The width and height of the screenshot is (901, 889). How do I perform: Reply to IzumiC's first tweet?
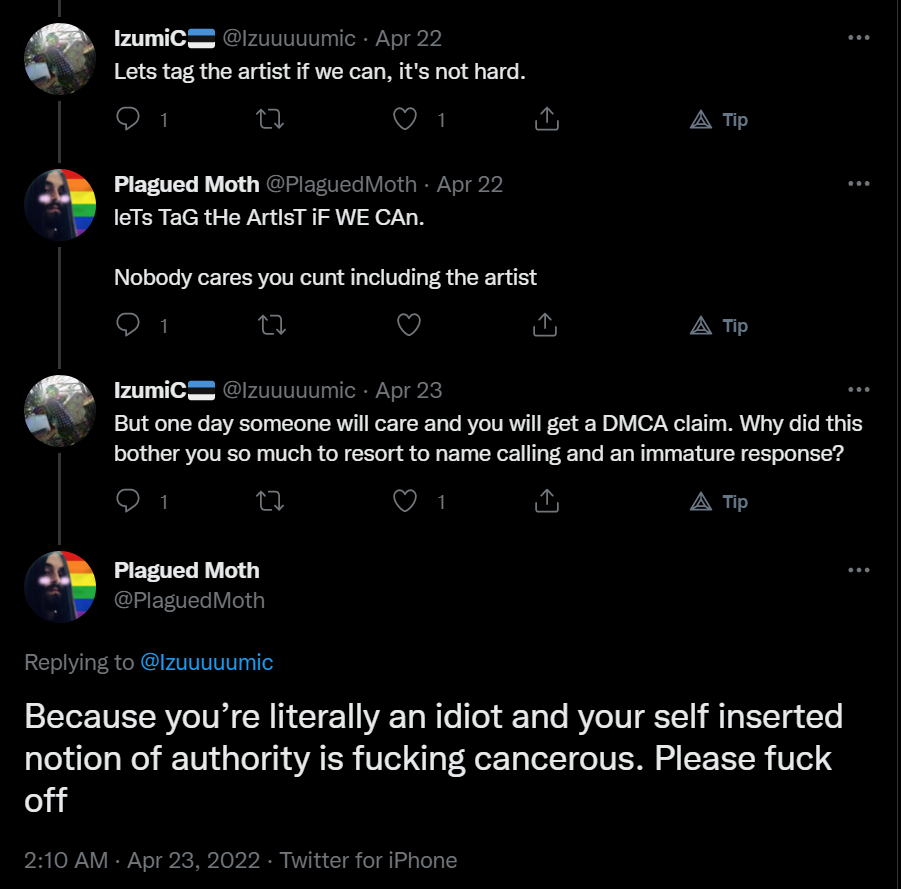click(x=128, y=119)
